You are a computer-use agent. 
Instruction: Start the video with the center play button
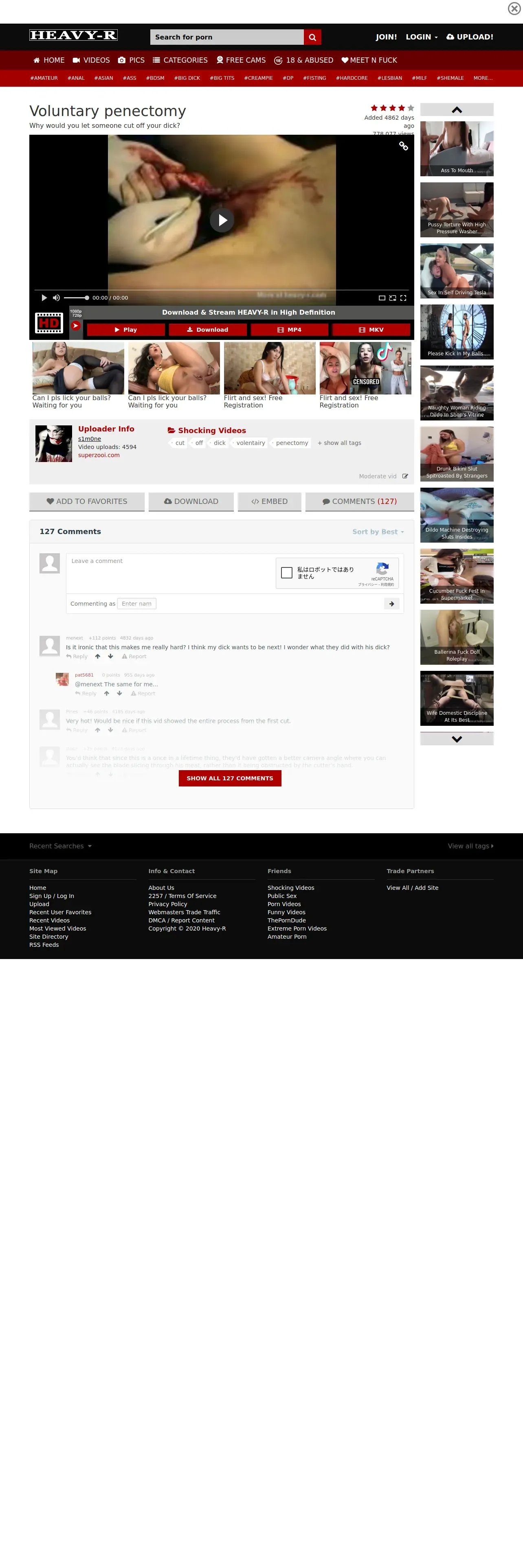(222, 220)
